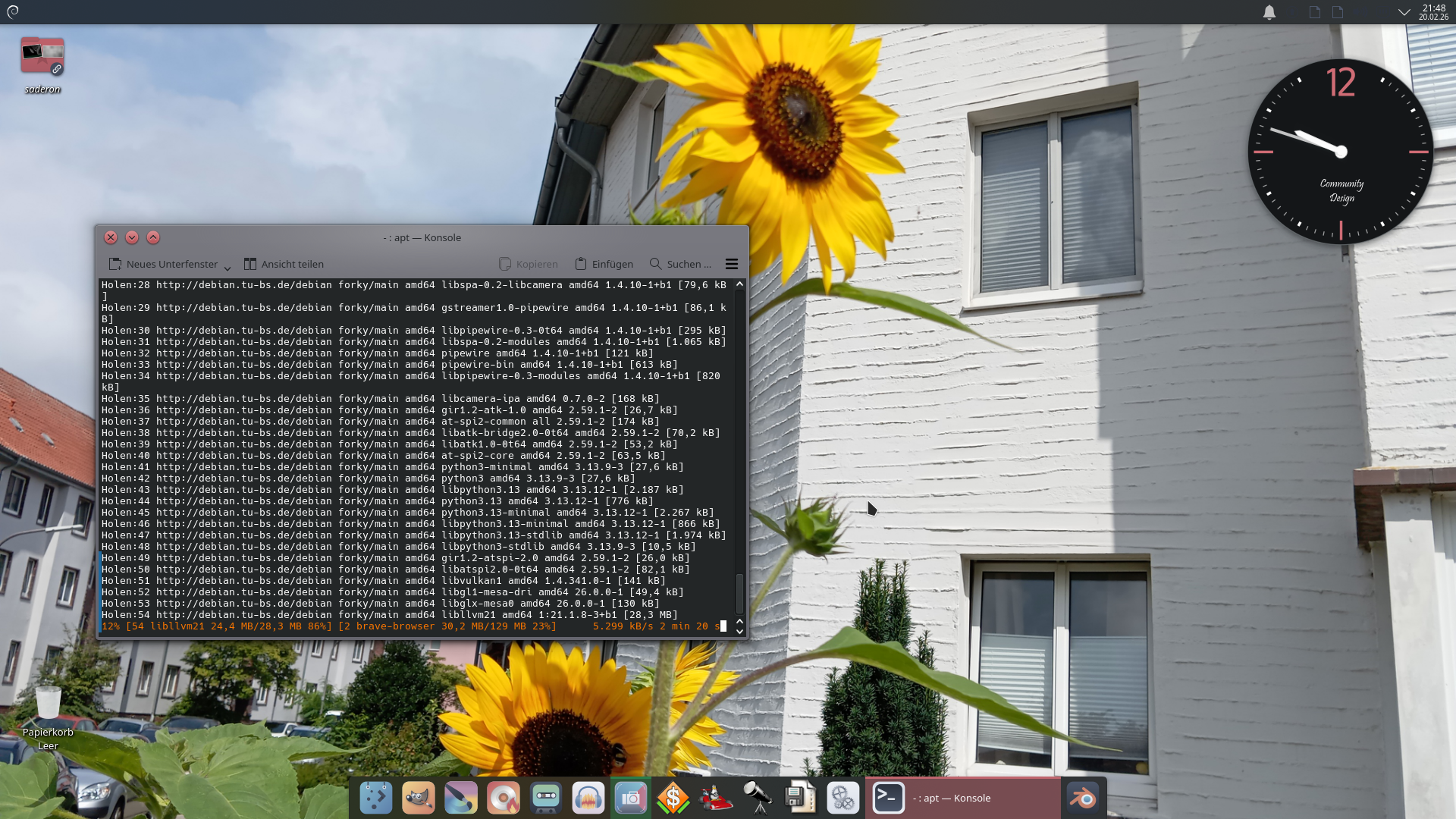The image size is (1456, 819).
Task: Open SuperTuxKart from the dock
Action: 716,798
